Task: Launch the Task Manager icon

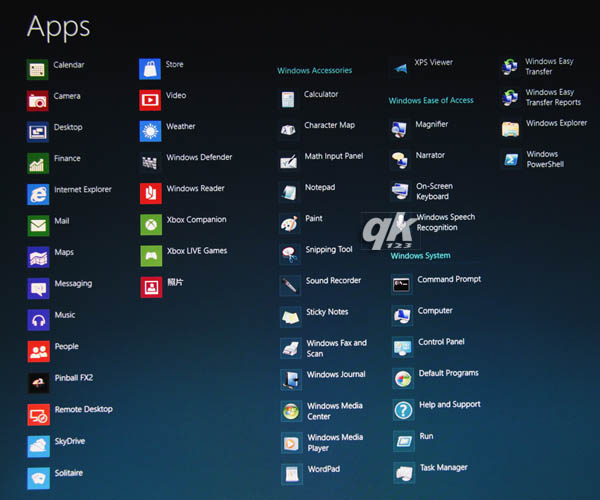Action: tap(404, 473)
